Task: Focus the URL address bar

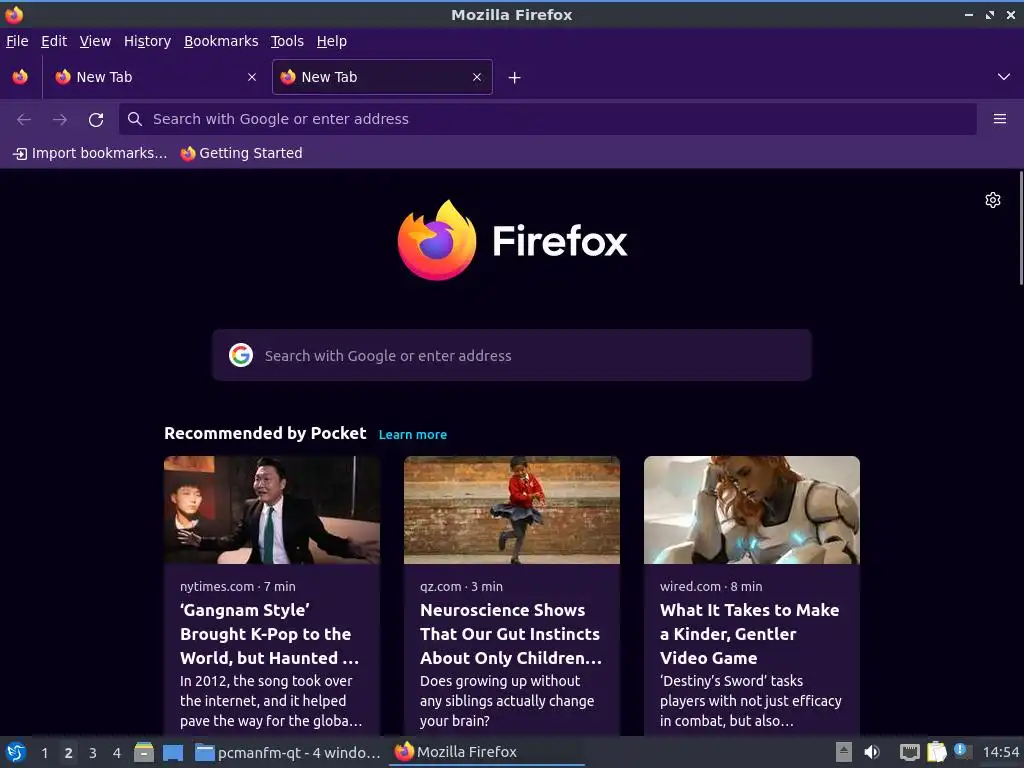Action: (x=547, y=119)
